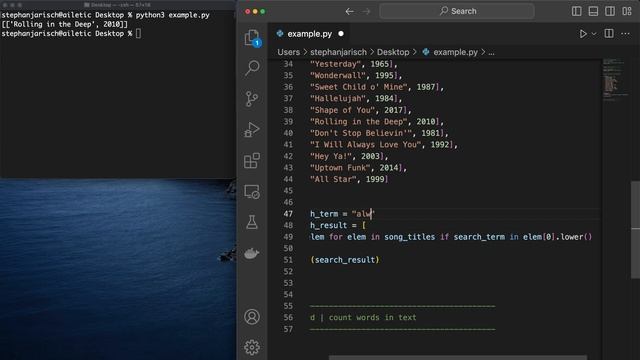Toggle the primary side bar layout
640x360 pixels.
tap(577, 11)
